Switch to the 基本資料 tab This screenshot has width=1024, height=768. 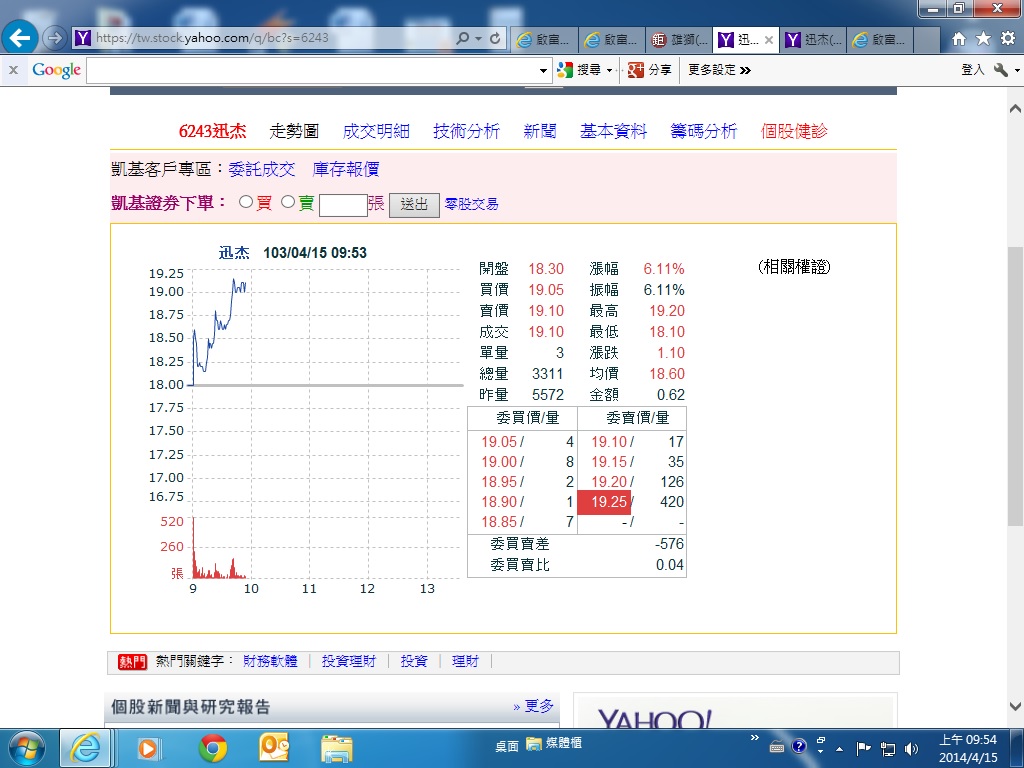click(613, 131)
